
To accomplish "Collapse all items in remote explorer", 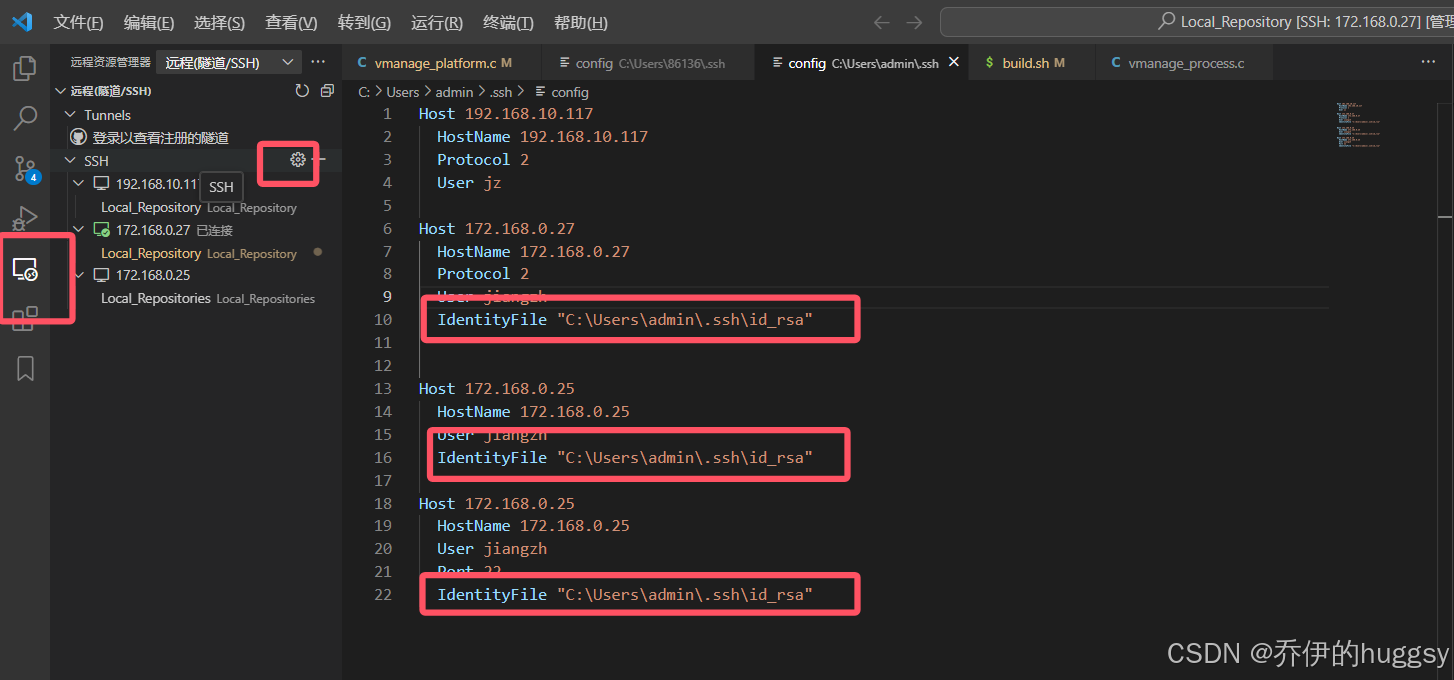I will click(x=326, y=91).
